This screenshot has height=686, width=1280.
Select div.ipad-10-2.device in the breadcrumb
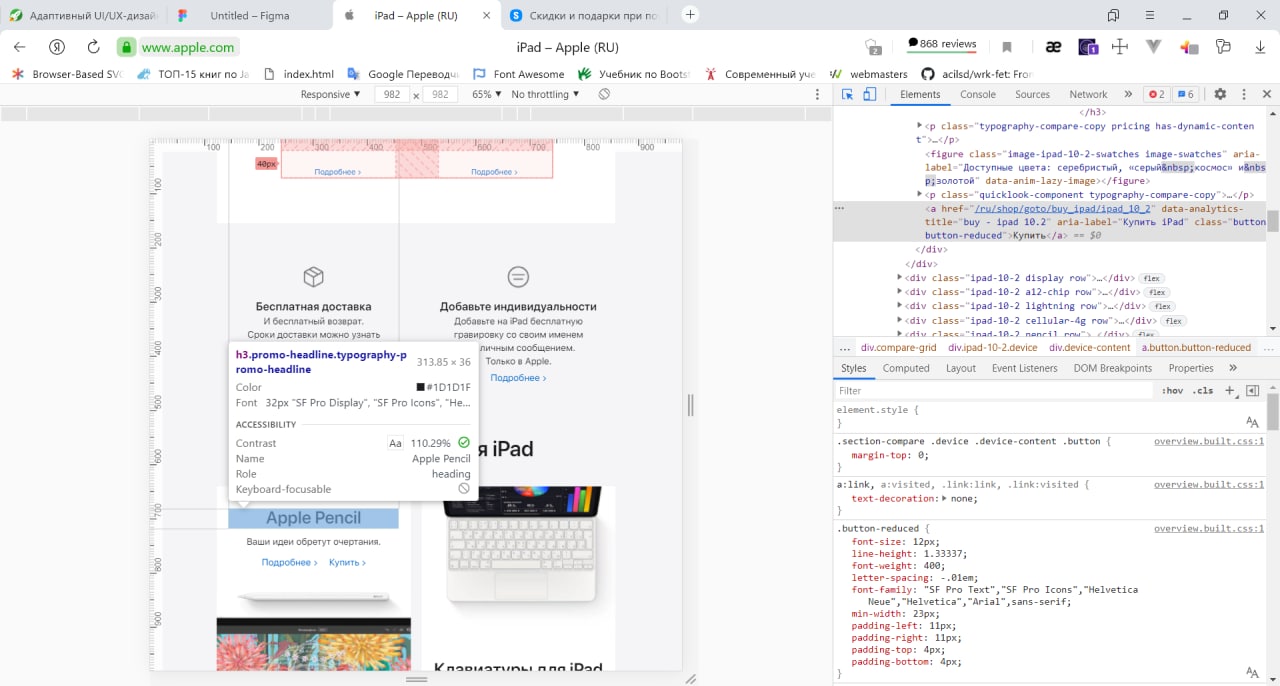993,347
